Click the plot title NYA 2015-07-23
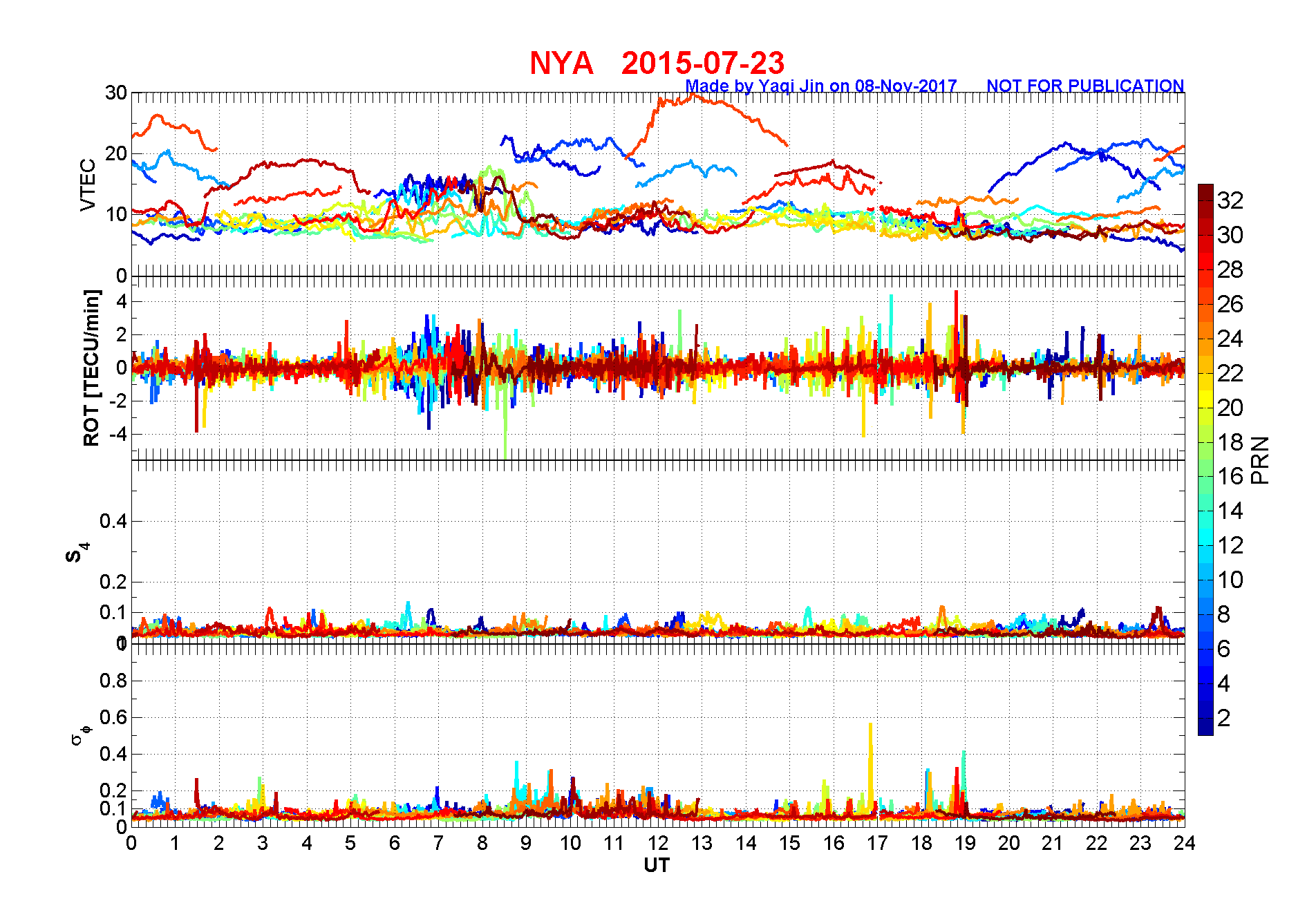 (657, 63)
